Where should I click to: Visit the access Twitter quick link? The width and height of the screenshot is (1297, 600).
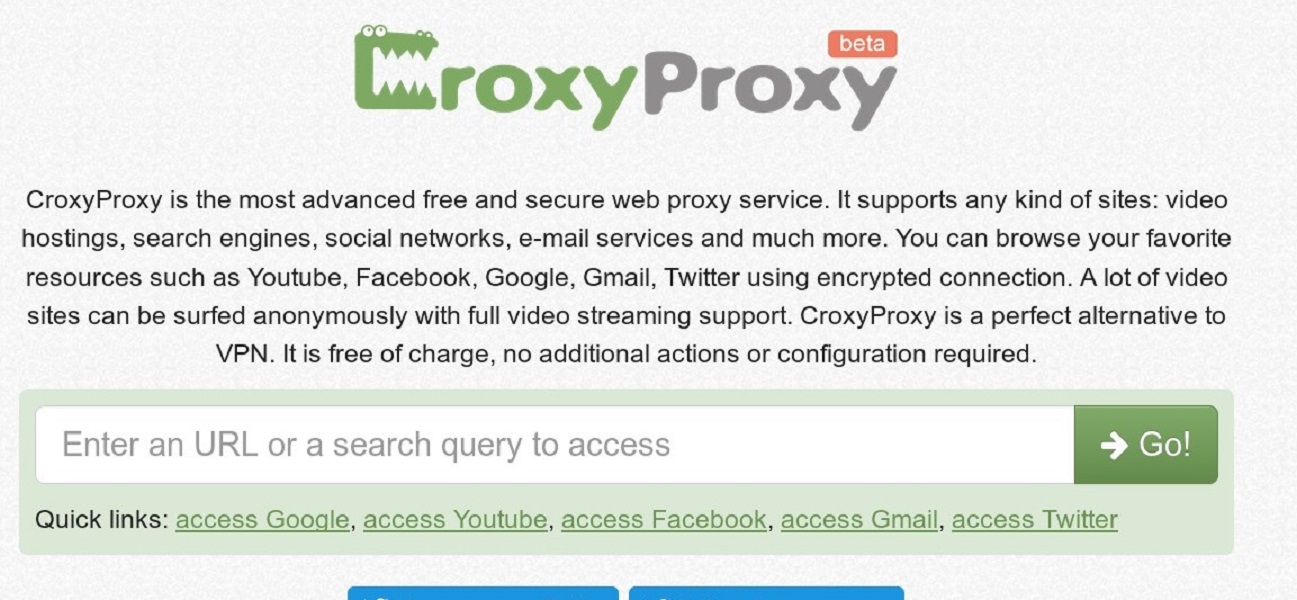(x=1035, y=520)
